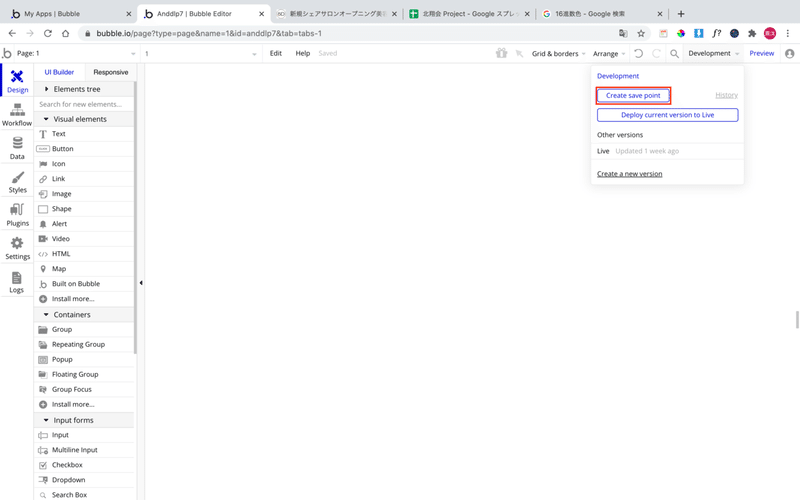Switch to the My Apps | Bubble browser tab
The width and height of the screenshot is (800, 500).
tap(69, 14)
